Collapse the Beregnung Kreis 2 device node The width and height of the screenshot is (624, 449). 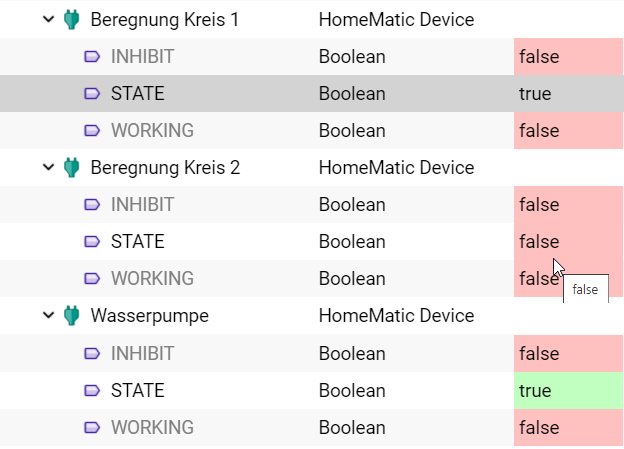(48, 167)
